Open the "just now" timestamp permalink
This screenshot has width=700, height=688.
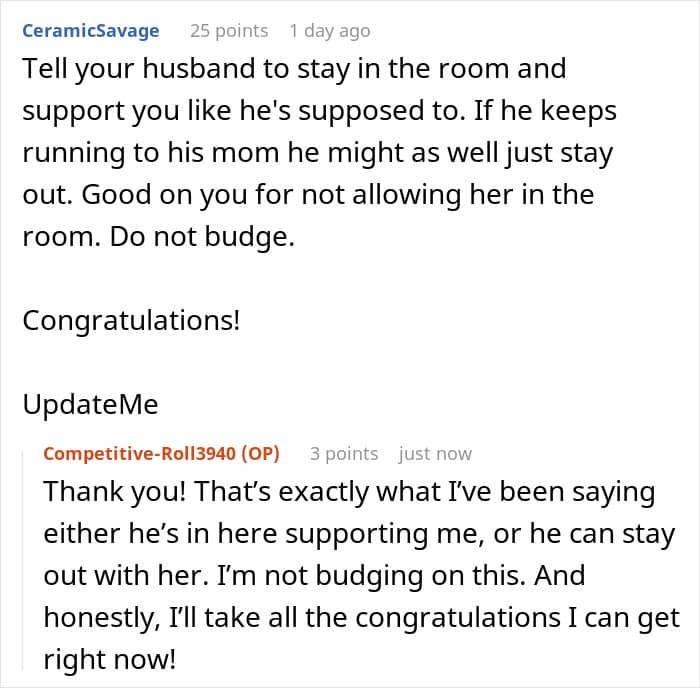pos(435,454)
